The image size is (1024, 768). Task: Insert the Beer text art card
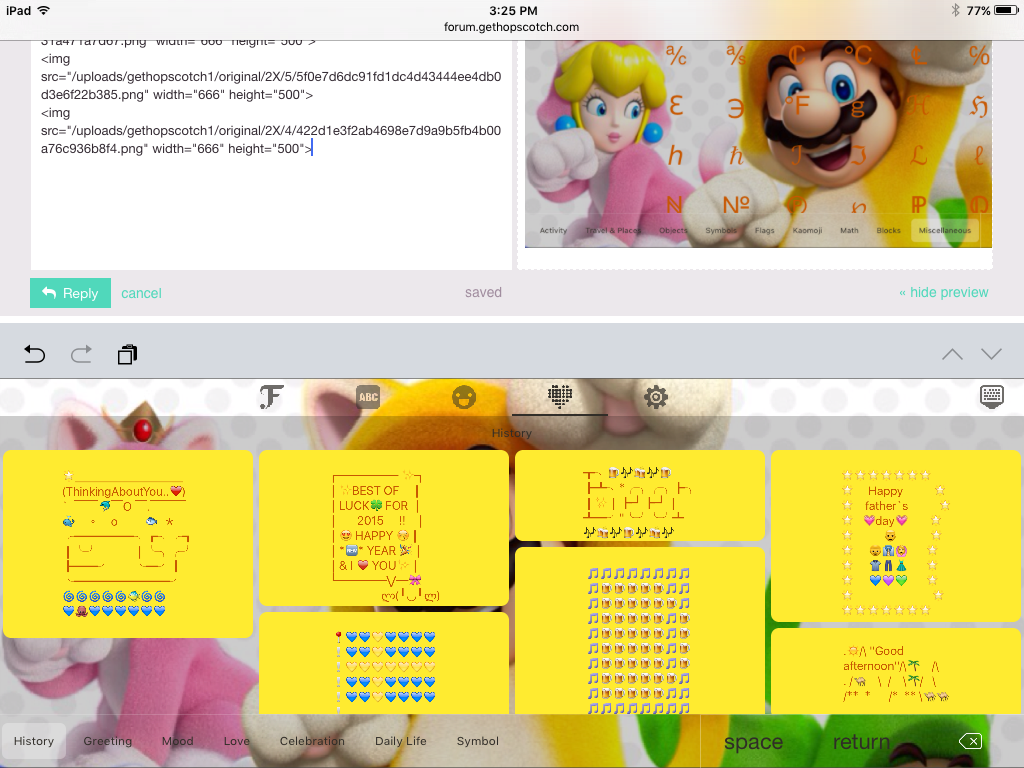(x=640, y=495)
